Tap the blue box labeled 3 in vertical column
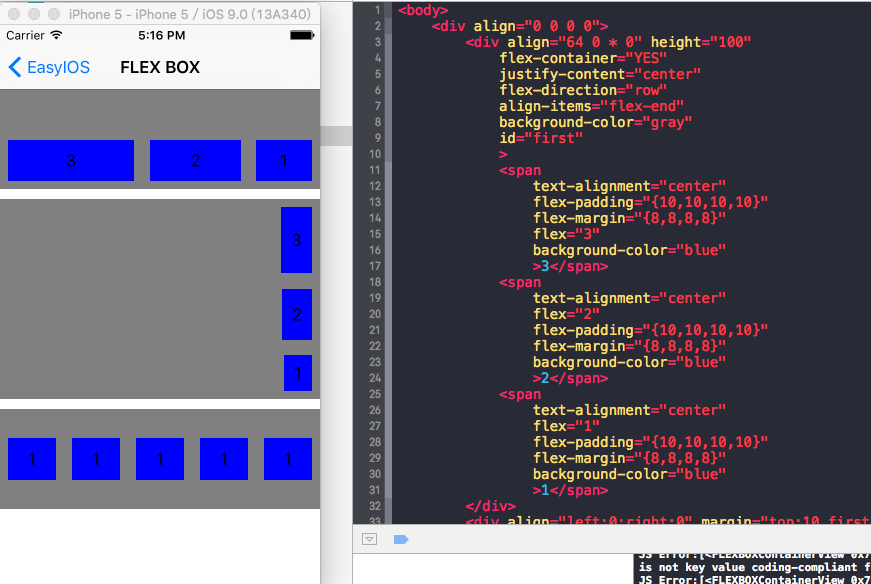The height and width of the screenshot is (584, 871). point(296,240)
